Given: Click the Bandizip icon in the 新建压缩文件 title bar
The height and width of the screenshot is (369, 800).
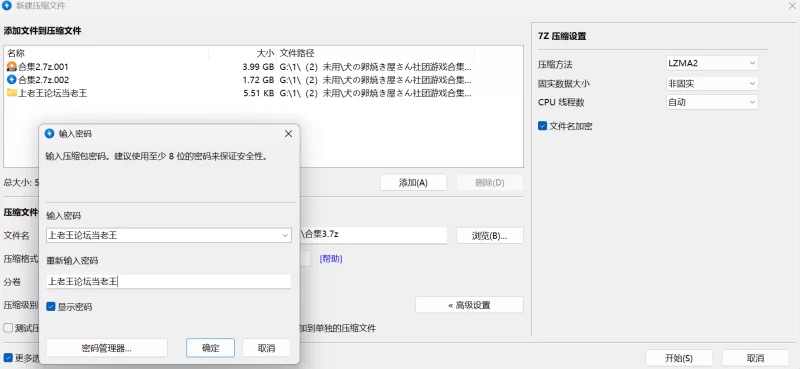Looking at the screenshot, I should pos(7,6).
